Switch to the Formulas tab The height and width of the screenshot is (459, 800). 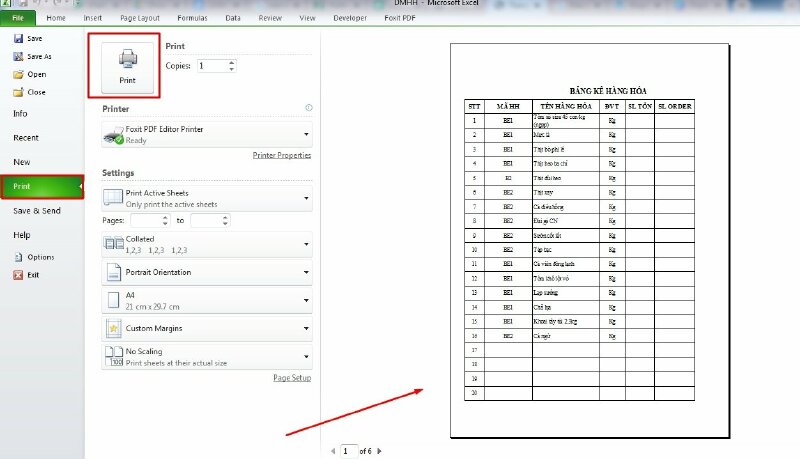tap(192, 18)
